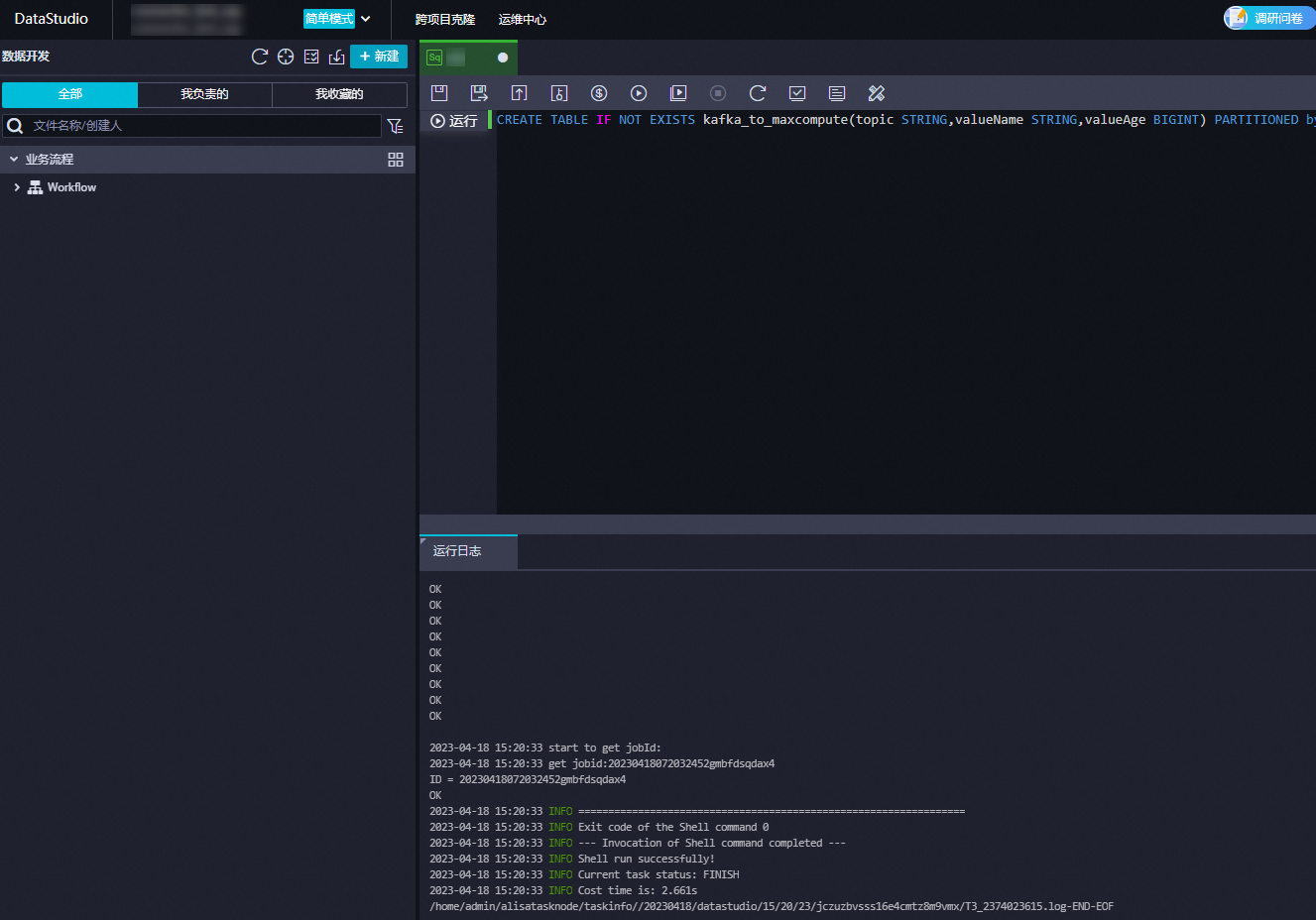Click the 调研问卷 survey button

click(x=1267, y=18)
